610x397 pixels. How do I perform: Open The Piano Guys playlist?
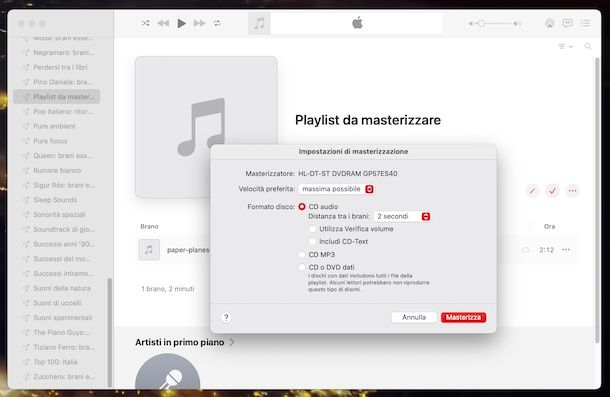57,332
